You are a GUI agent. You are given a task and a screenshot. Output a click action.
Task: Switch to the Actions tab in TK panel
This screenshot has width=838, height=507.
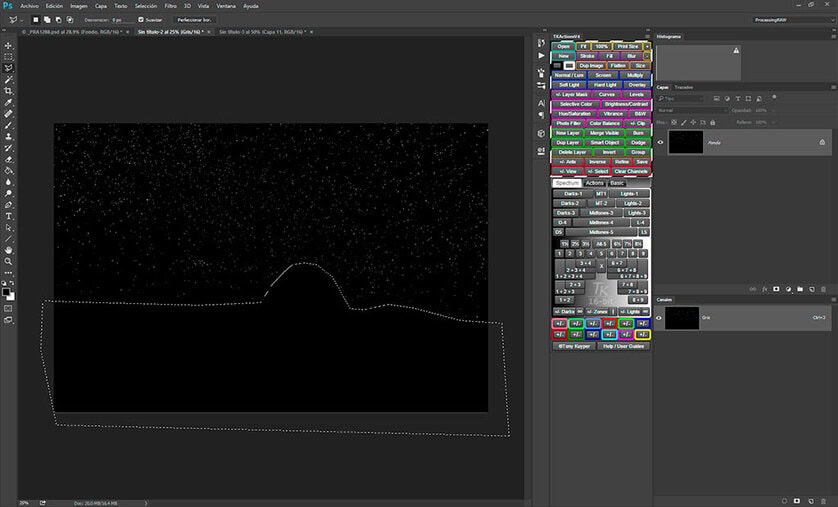[x=594, y=183]
